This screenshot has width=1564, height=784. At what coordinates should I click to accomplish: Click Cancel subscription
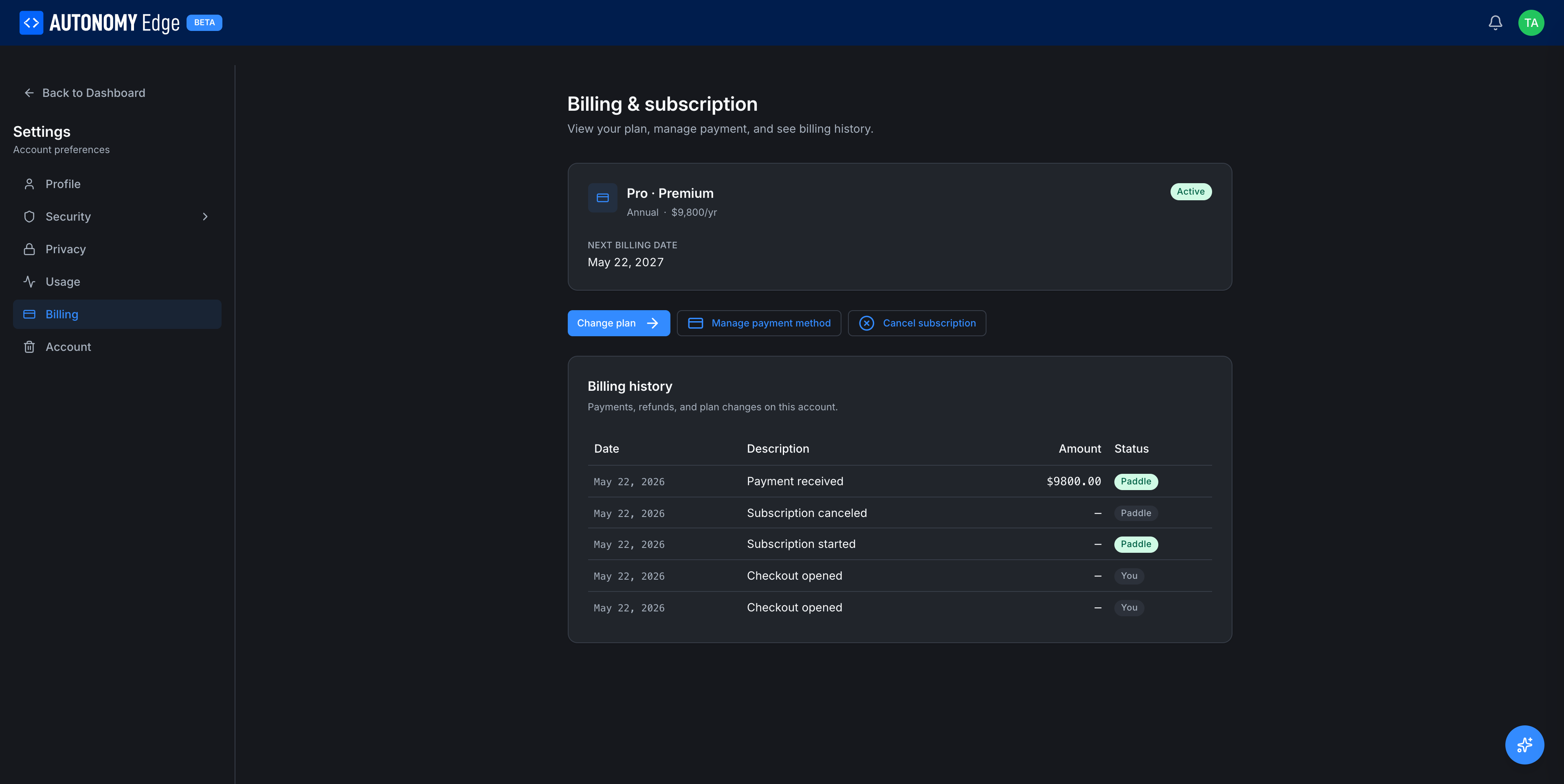(917, 324)
